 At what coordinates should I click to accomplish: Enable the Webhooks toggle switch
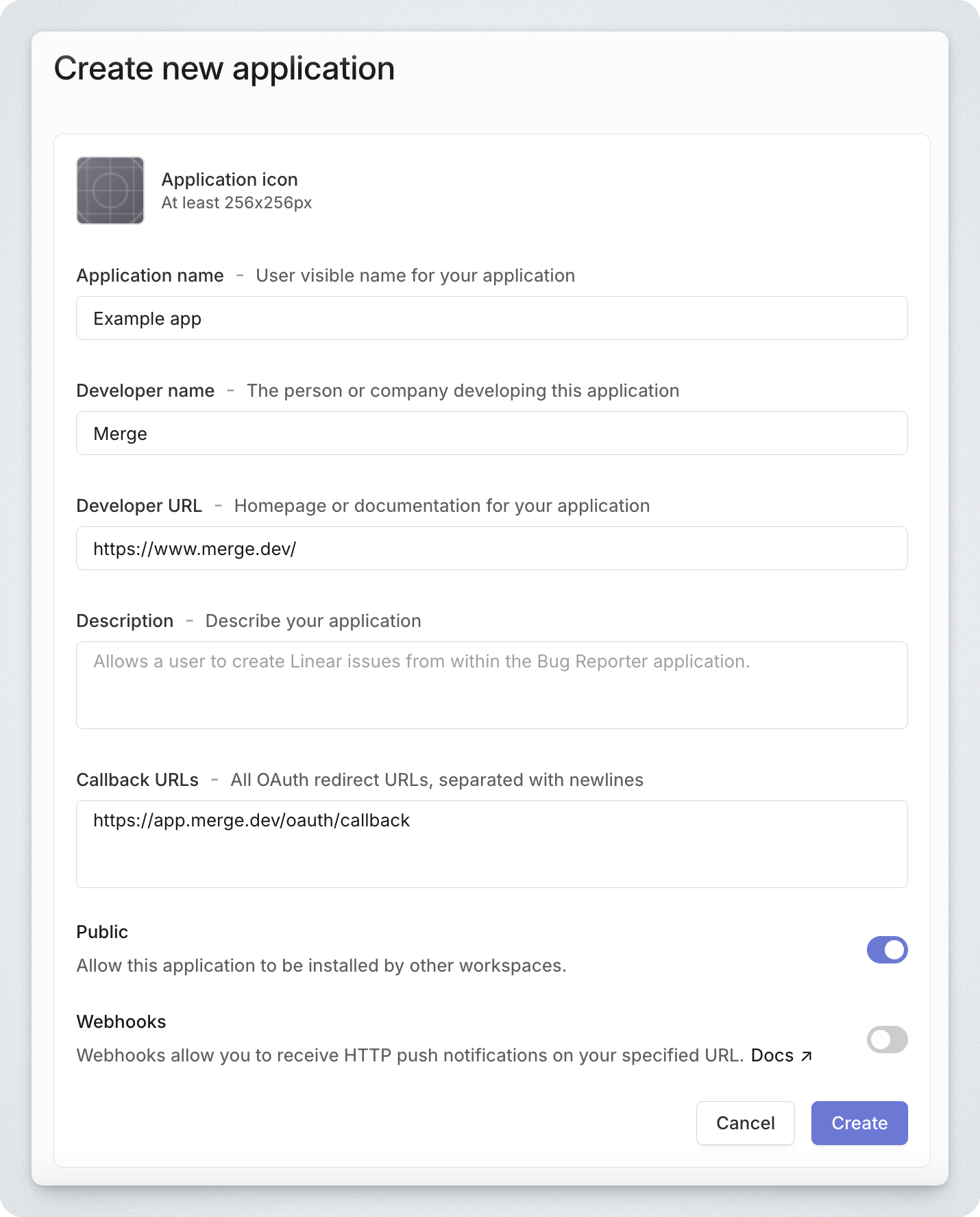(x=887, y=1040)
